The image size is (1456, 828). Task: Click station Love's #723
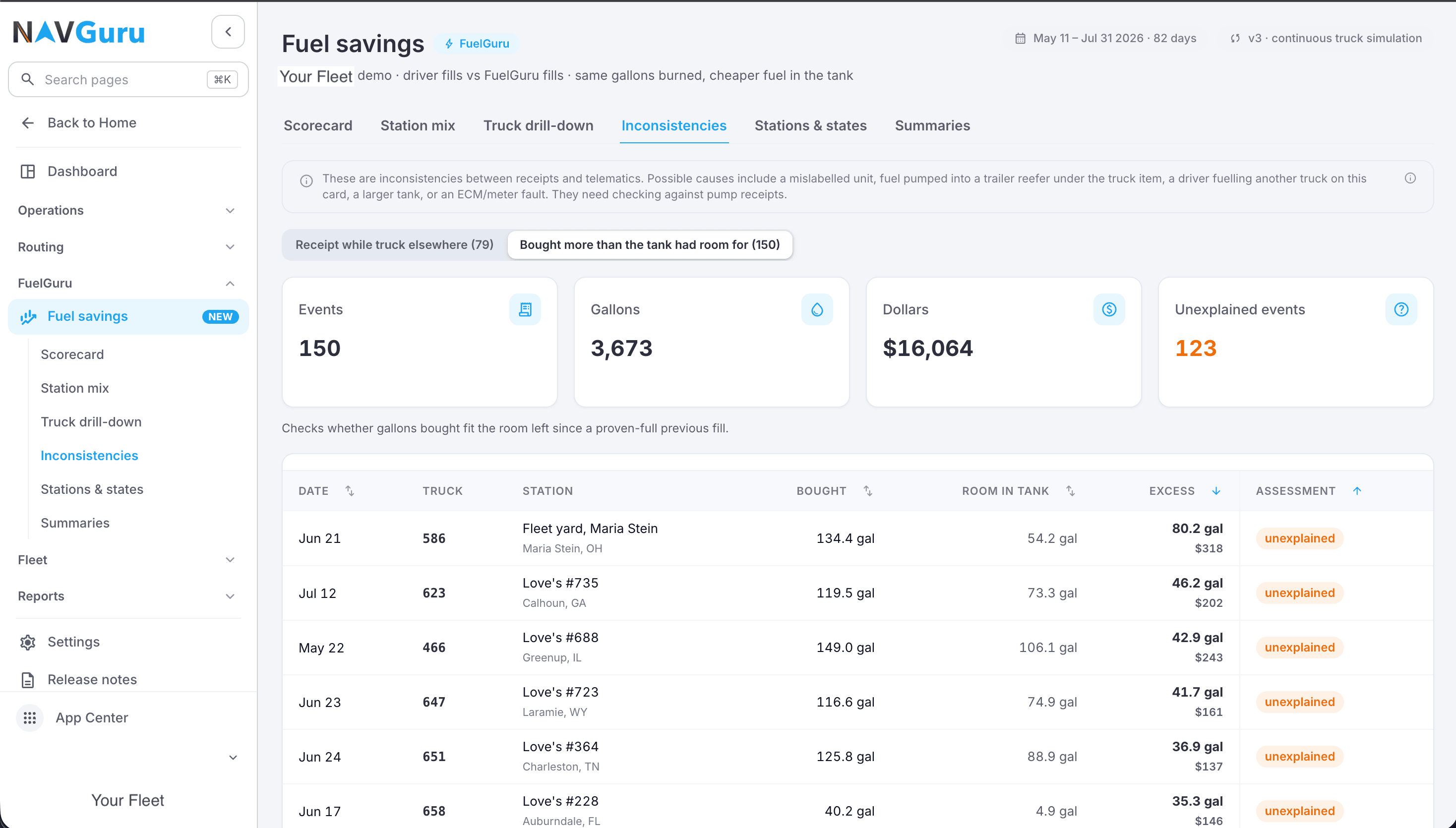(561, 692)
